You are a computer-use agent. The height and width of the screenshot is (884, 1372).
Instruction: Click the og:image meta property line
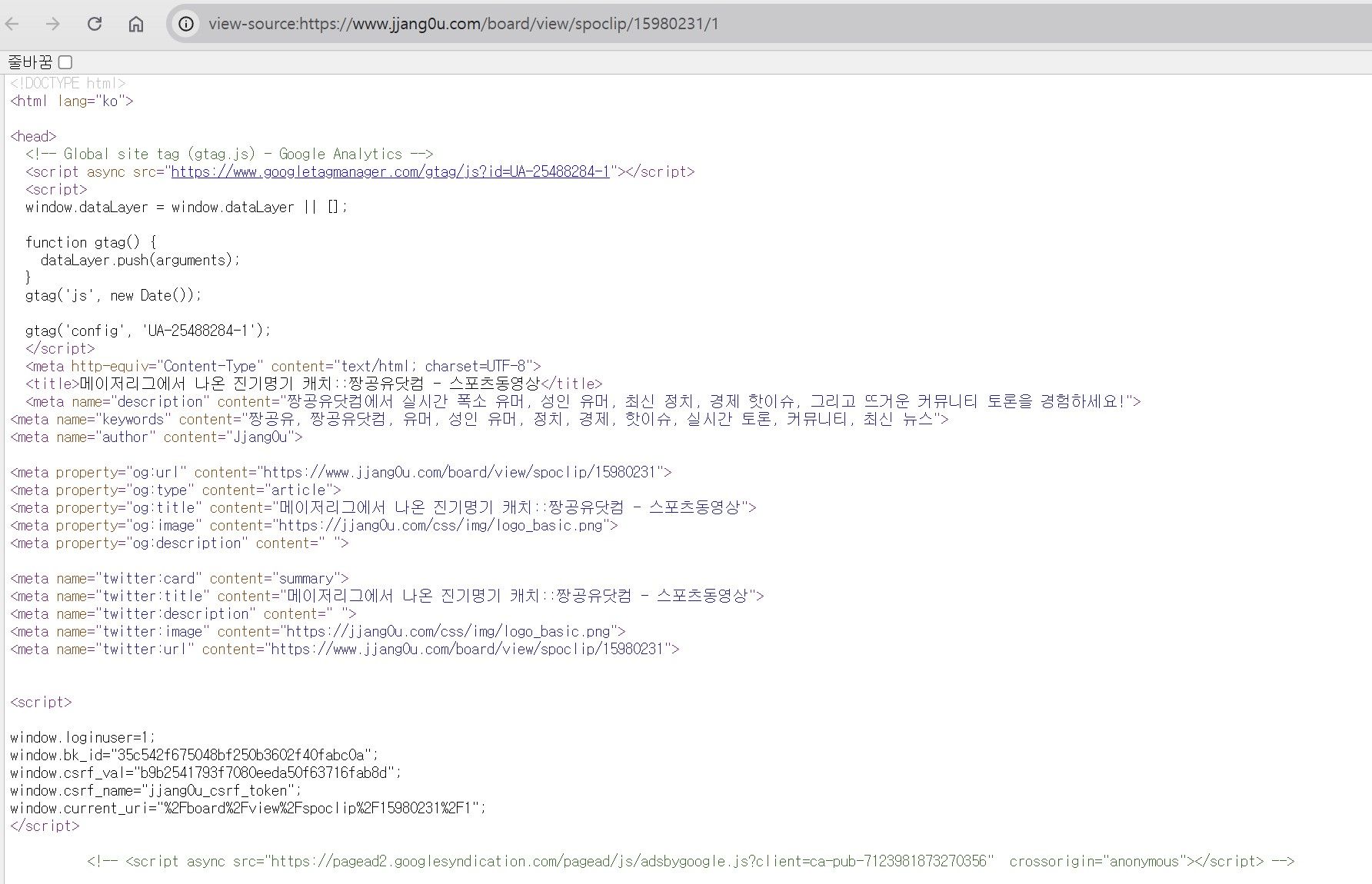tap(314, 525)
